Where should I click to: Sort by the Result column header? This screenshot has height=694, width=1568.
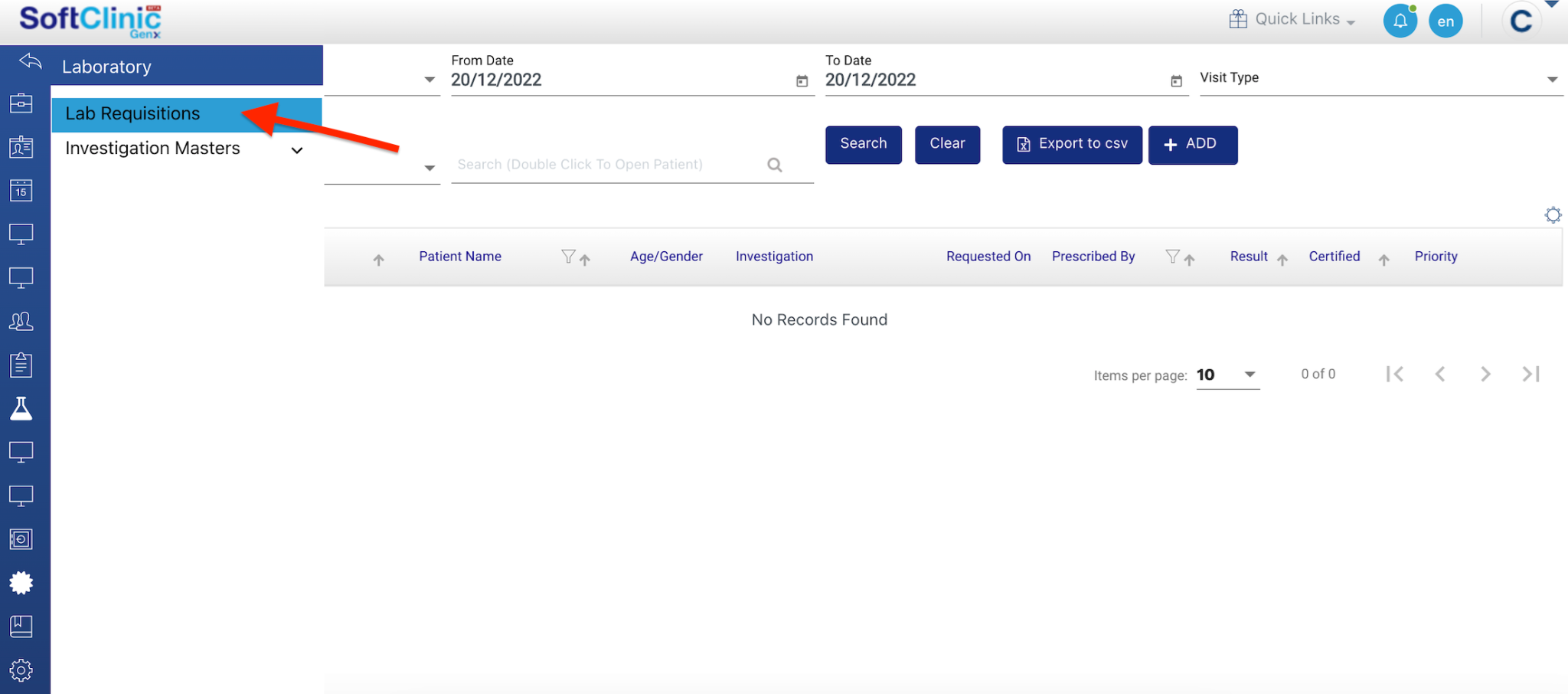click(1249, 257)
